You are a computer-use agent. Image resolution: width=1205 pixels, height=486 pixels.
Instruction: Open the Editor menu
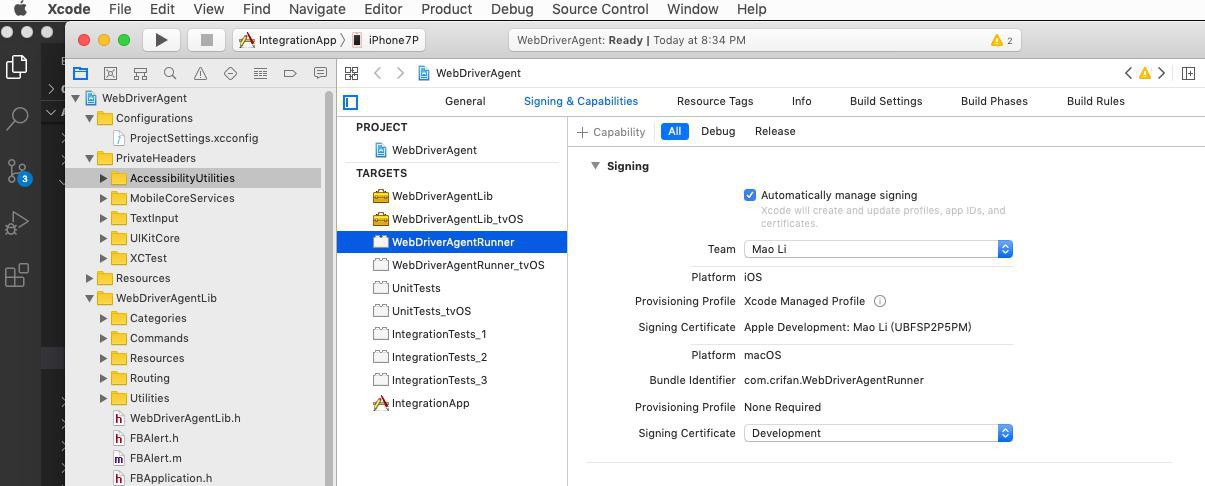[383, 9]
